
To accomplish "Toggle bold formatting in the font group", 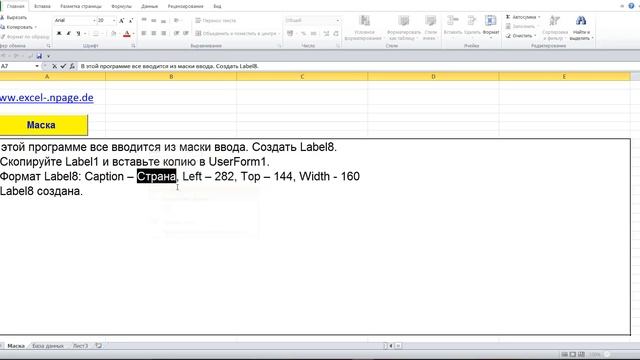I will pos(59,33).
